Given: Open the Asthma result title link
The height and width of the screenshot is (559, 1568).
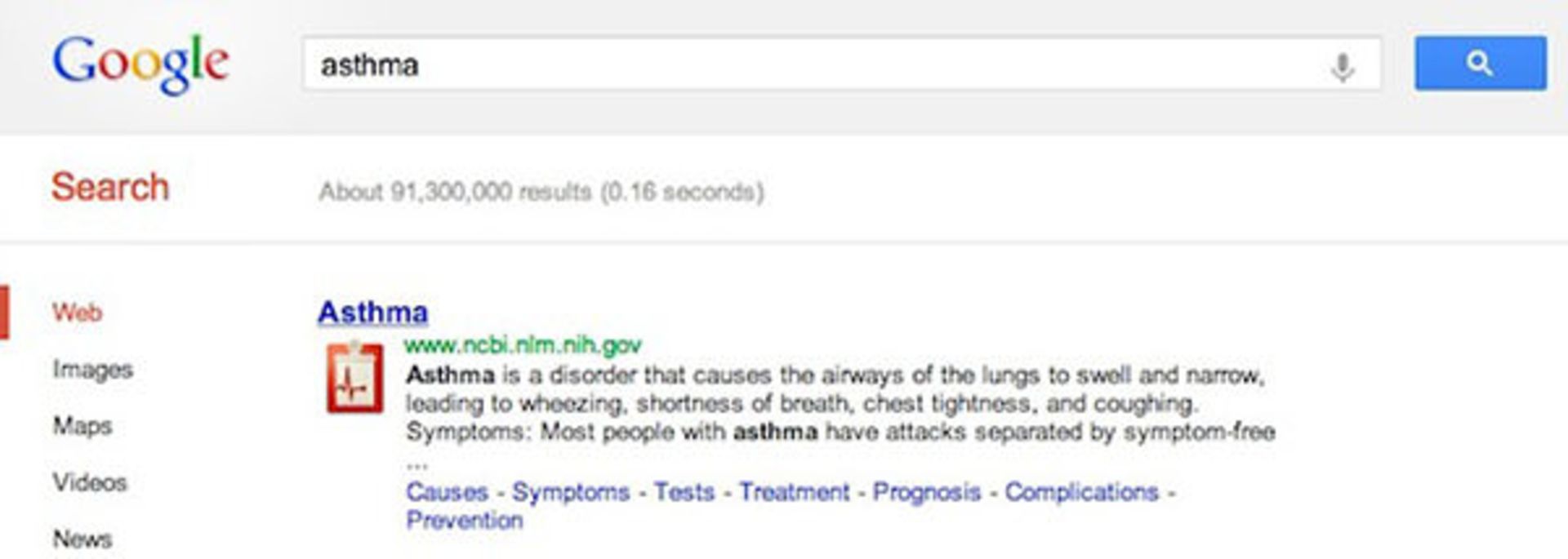Looking at the screenshot, I should click(372, 312).
